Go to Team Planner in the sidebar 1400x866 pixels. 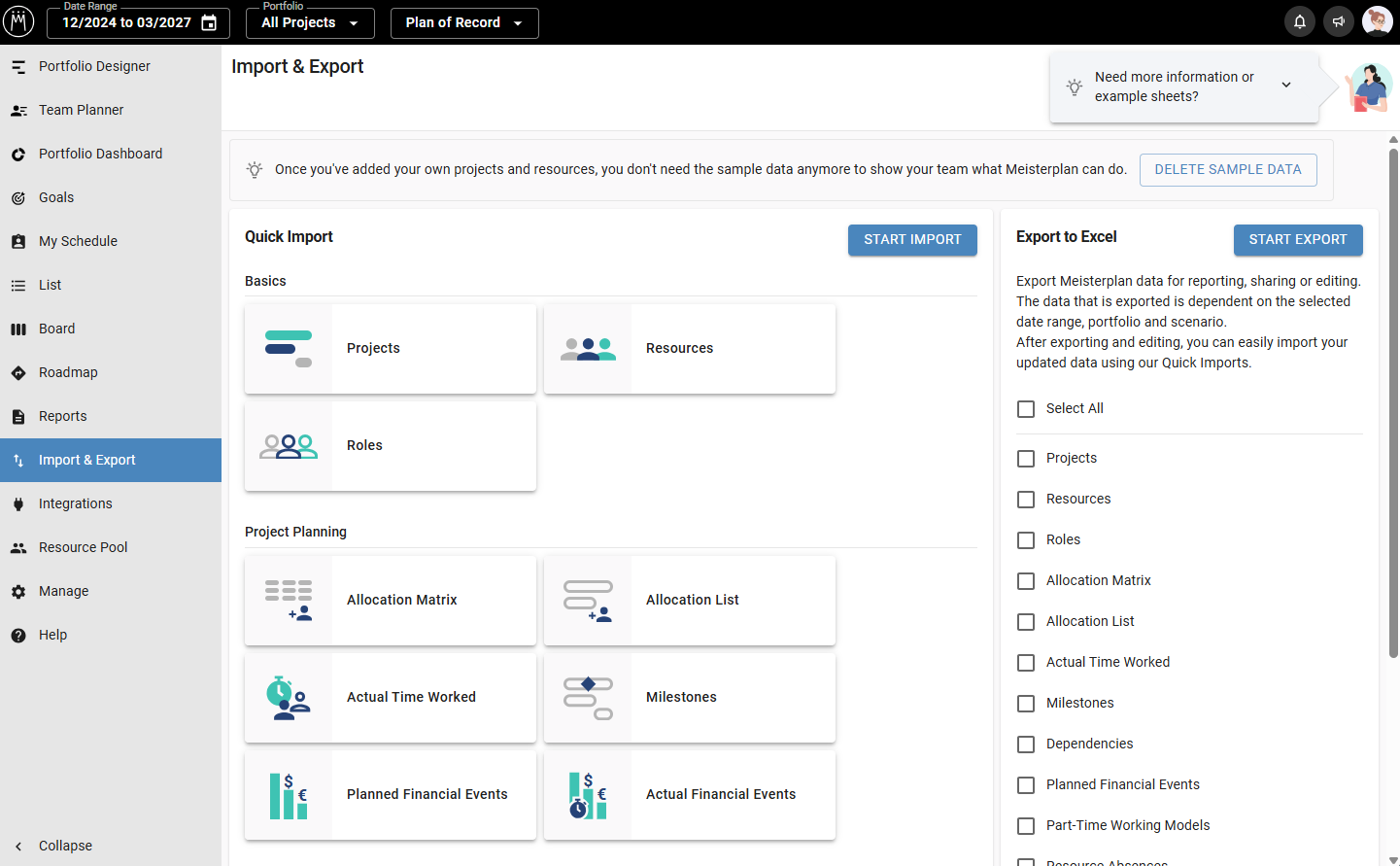pos(111,110)
